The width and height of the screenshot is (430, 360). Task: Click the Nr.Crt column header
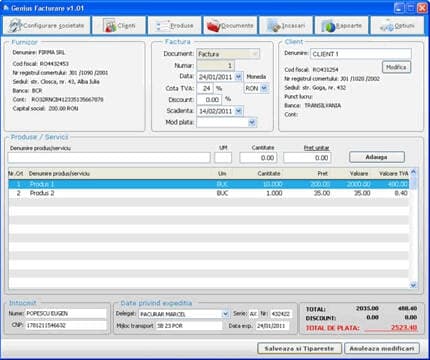click(16, 173)
